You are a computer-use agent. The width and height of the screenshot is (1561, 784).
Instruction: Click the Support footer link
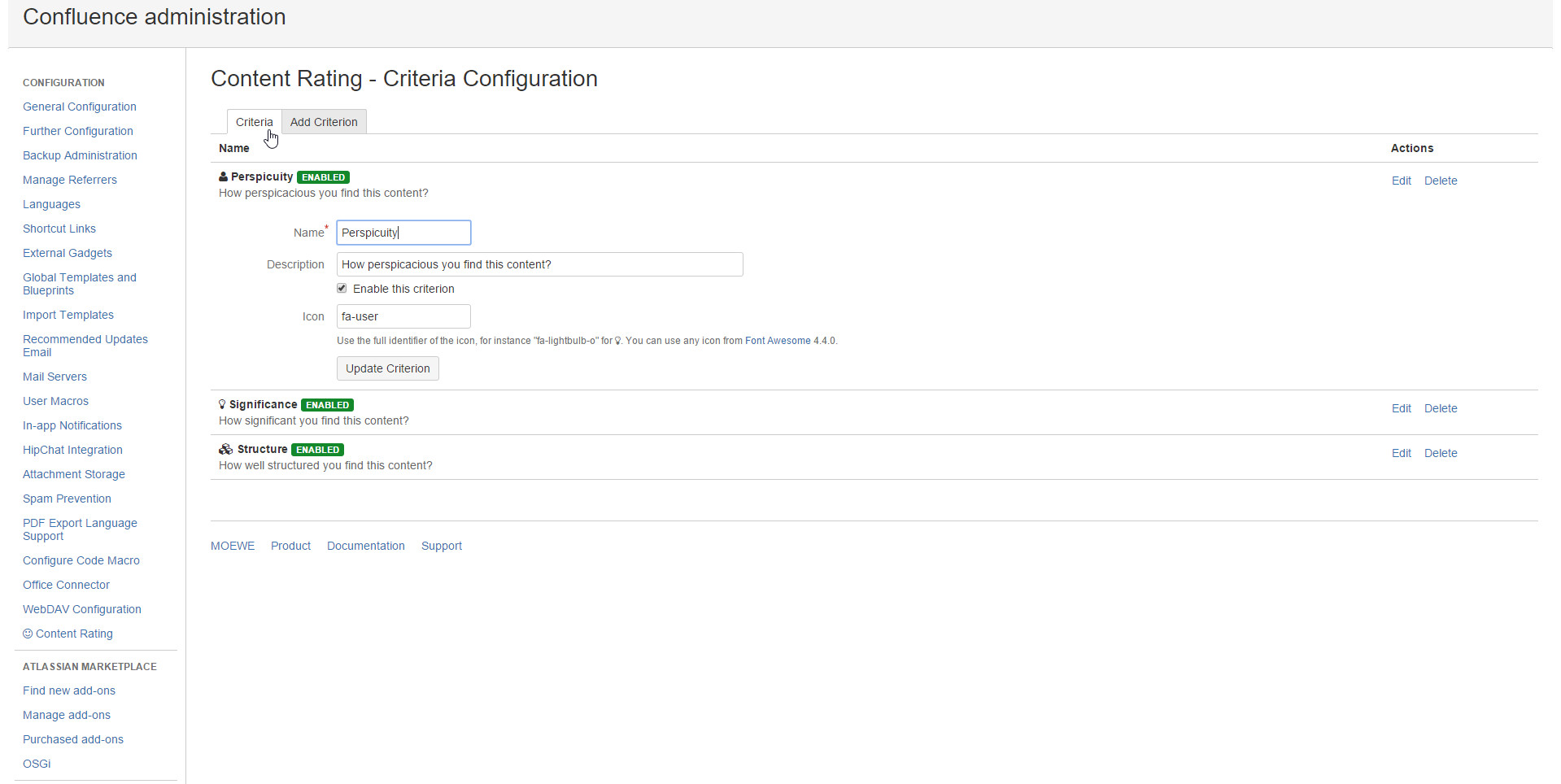[x=442, y=546]
